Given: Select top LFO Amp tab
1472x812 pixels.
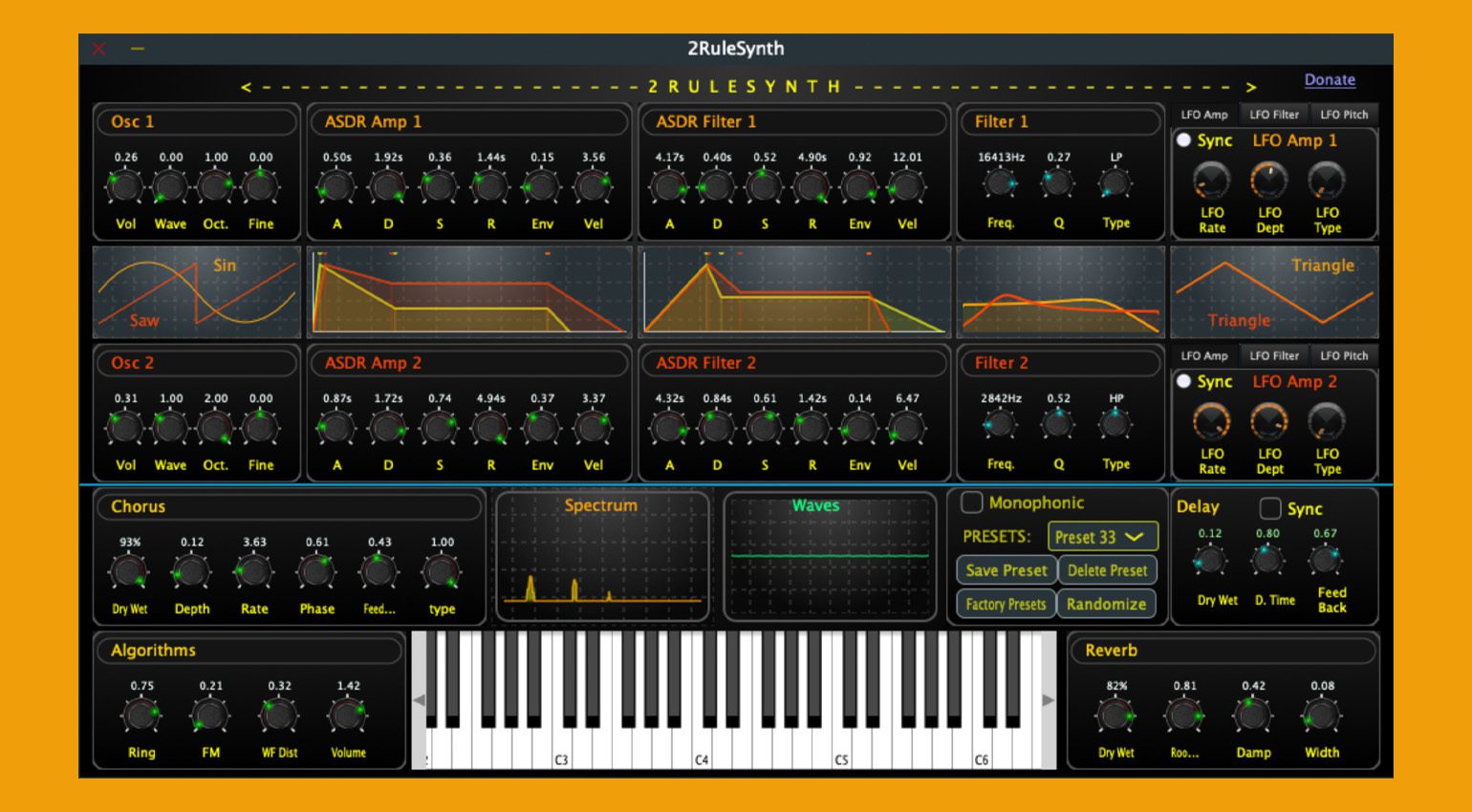Looking at the screenshot, I should 1204,115.
